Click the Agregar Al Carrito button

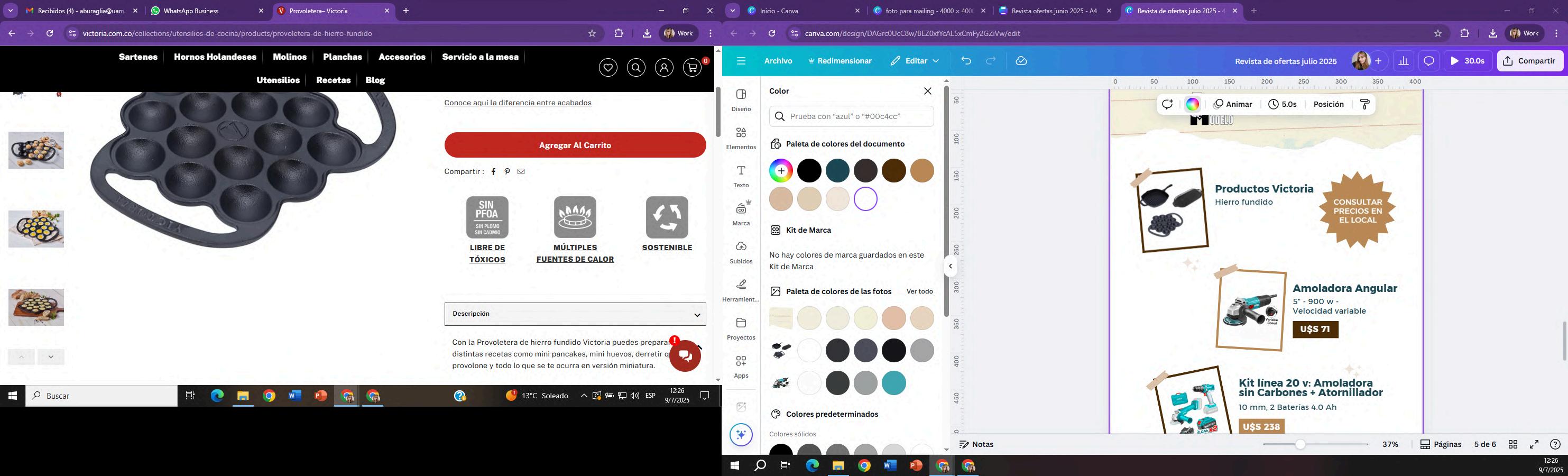coord(575,145)
